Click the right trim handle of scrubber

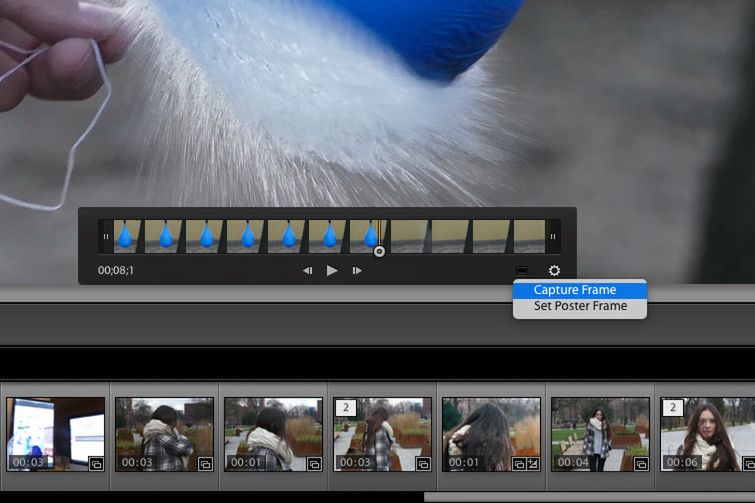click(553, 236)
